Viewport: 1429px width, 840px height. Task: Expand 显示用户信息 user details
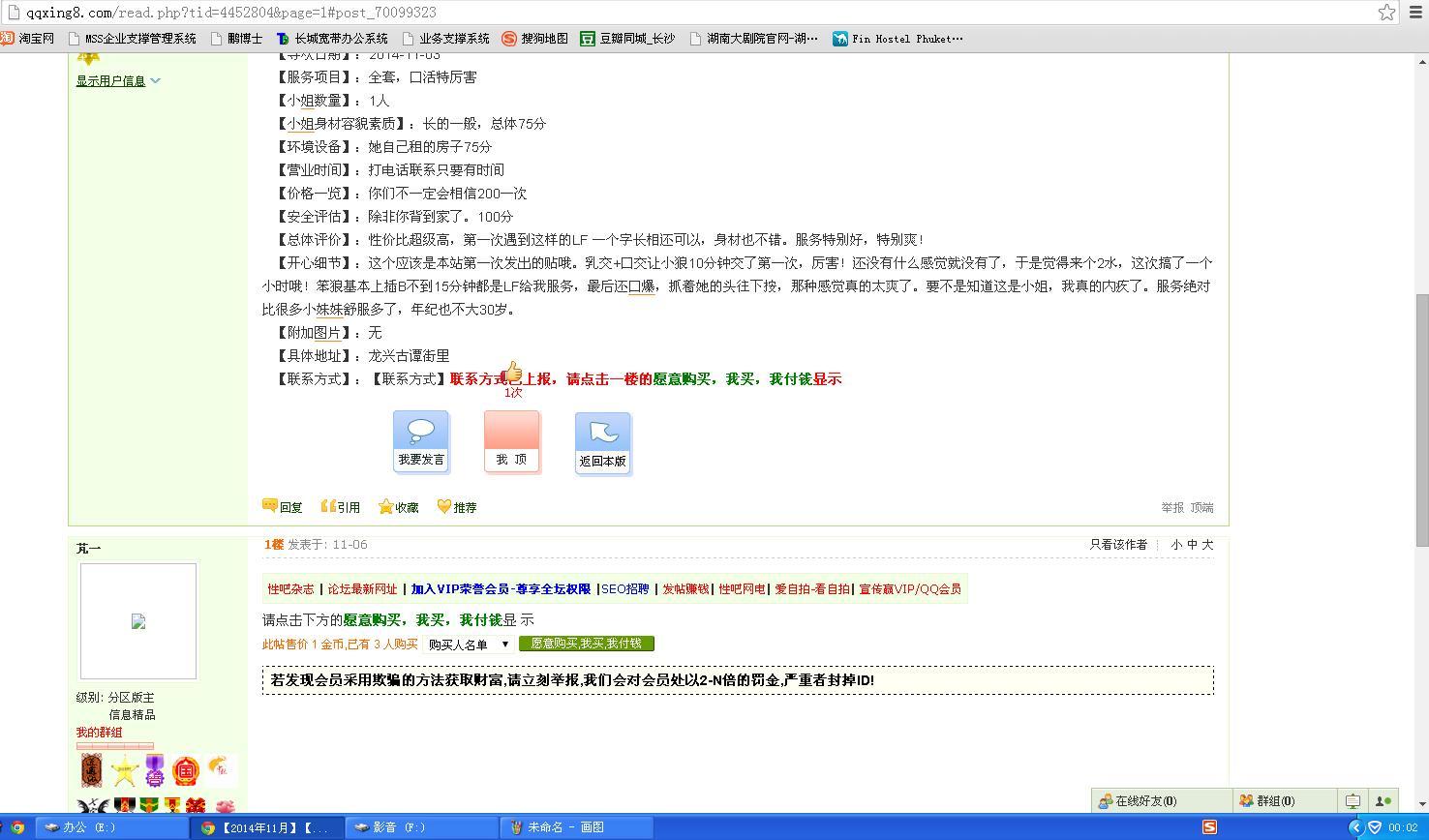pos(118,81)
